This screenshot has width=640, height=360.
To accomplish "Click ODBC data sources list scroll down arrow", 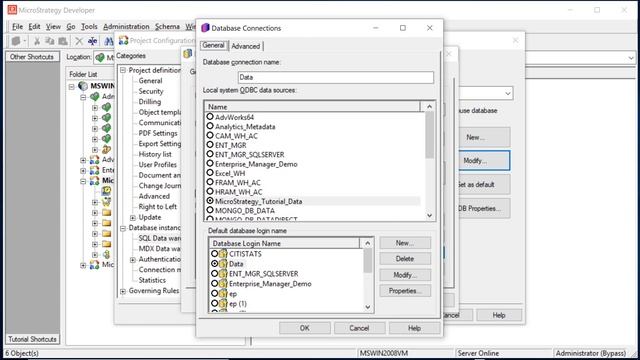I will tap(429, 216).
